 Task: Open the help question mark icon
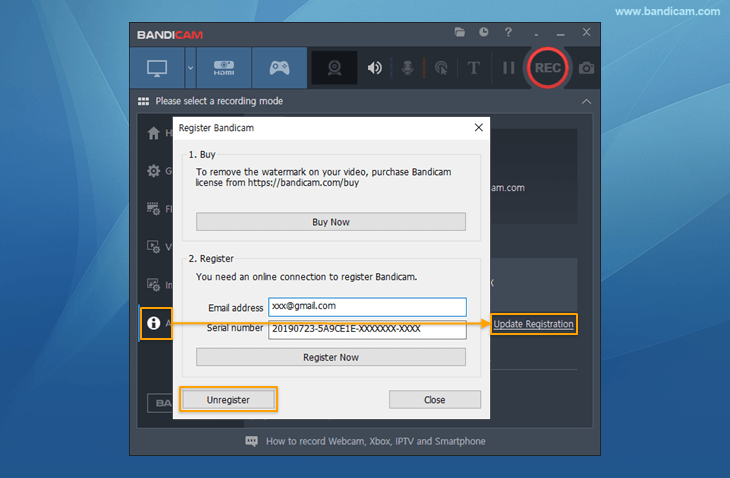(x=508, y=32)
